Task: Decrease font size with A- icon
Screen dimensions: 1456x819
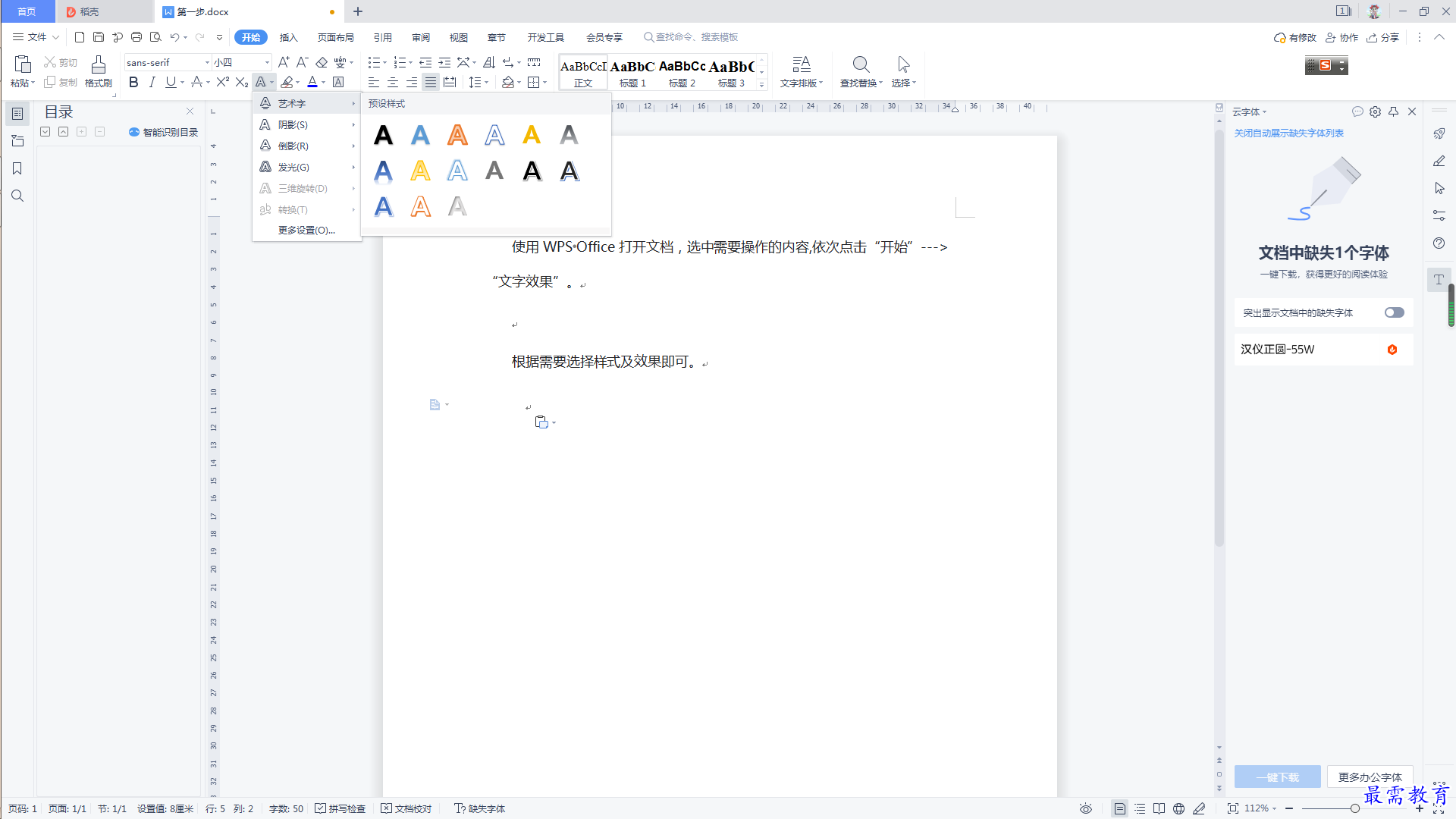Action: click(302, 62)
